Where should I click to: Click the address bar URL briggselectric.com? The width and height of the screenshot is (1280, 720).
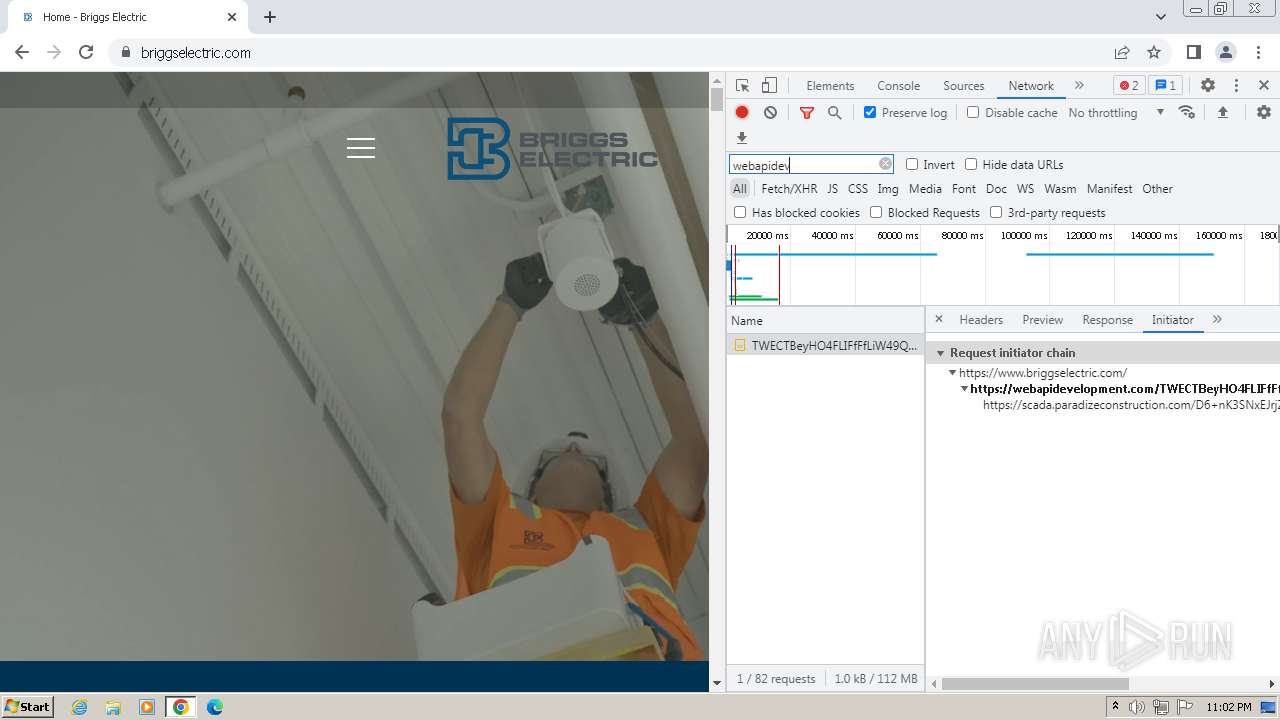[x=196, y=52]
